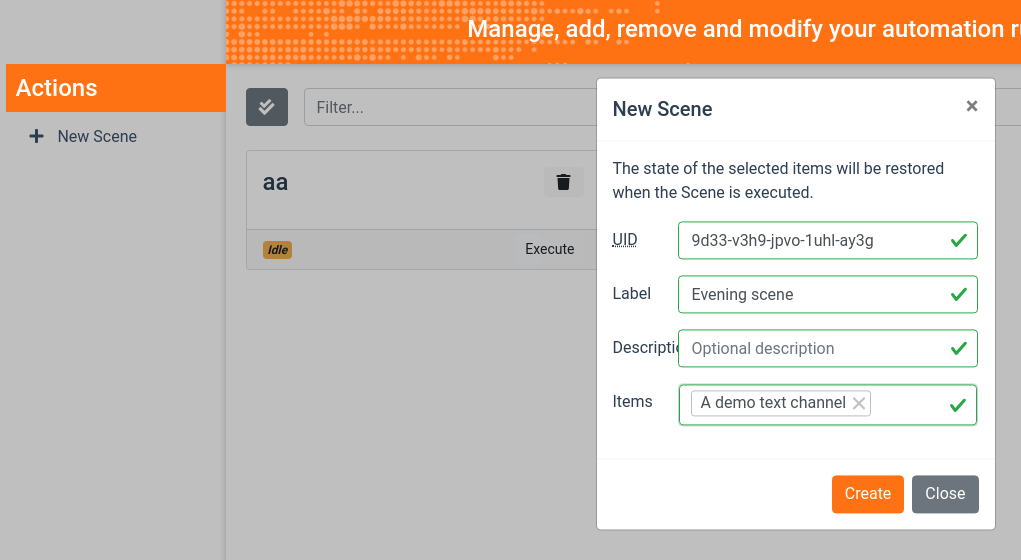Click the green checkmark in the Description field
The width and height of the screenshot is (1021, 560).
pyautogui.click(x=958, y=348)
